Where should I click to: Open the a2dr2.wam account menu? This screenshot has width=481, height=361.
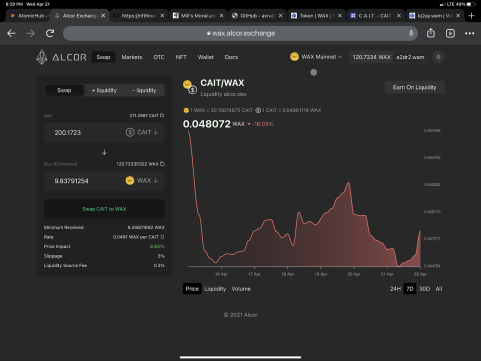click(410, 57)
